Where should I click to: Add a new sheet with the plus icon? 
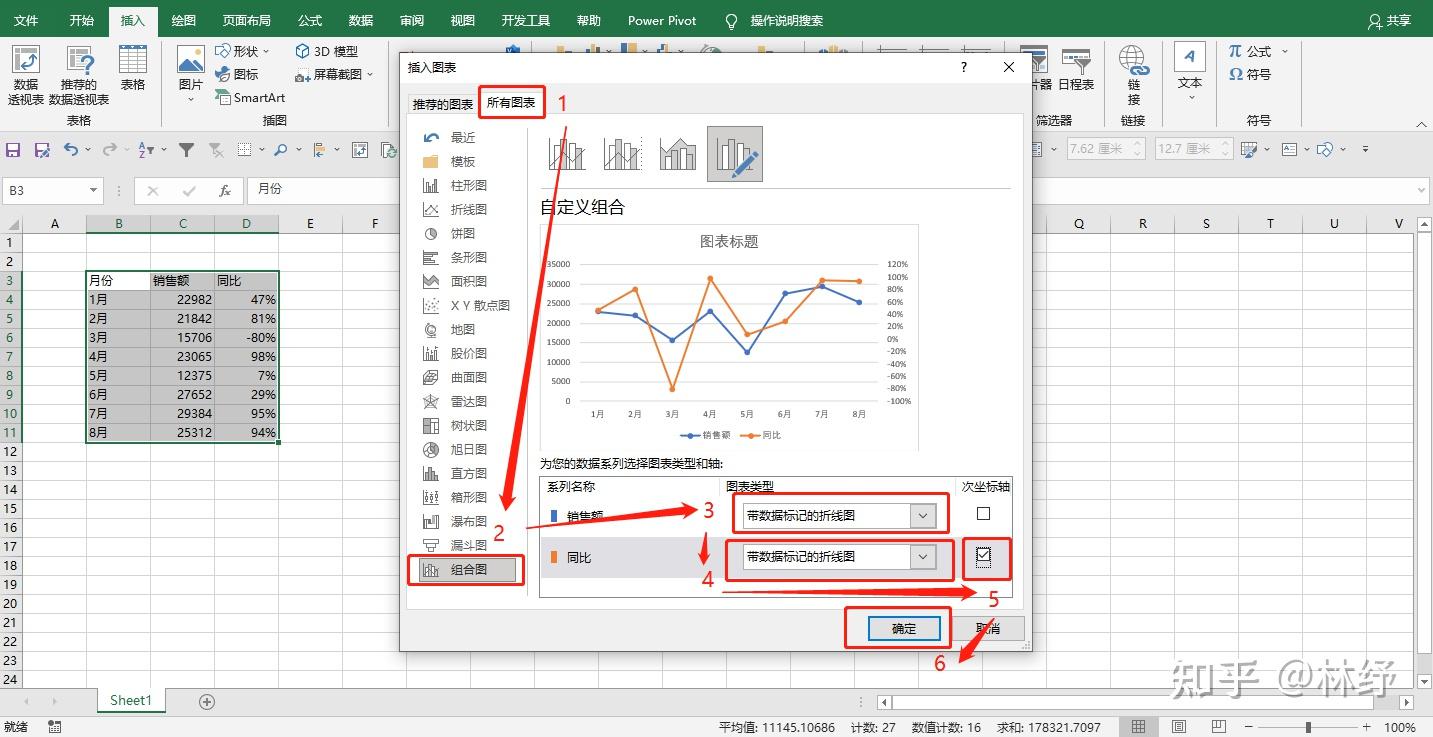click(207, 702)
